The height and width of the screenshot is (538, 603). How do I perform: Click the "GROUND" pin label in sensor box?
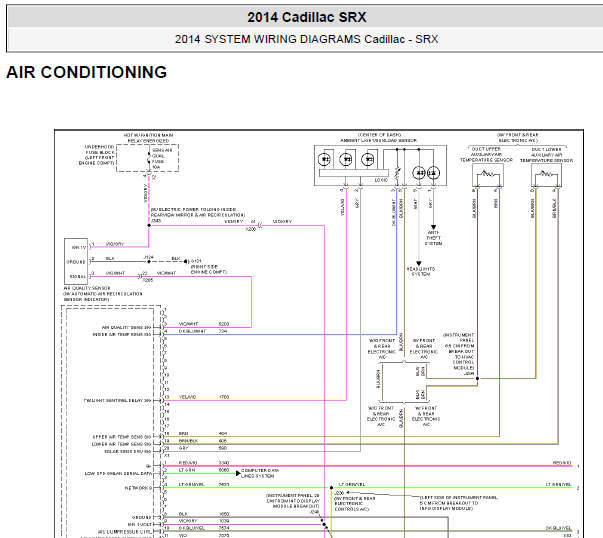[76, 262]
